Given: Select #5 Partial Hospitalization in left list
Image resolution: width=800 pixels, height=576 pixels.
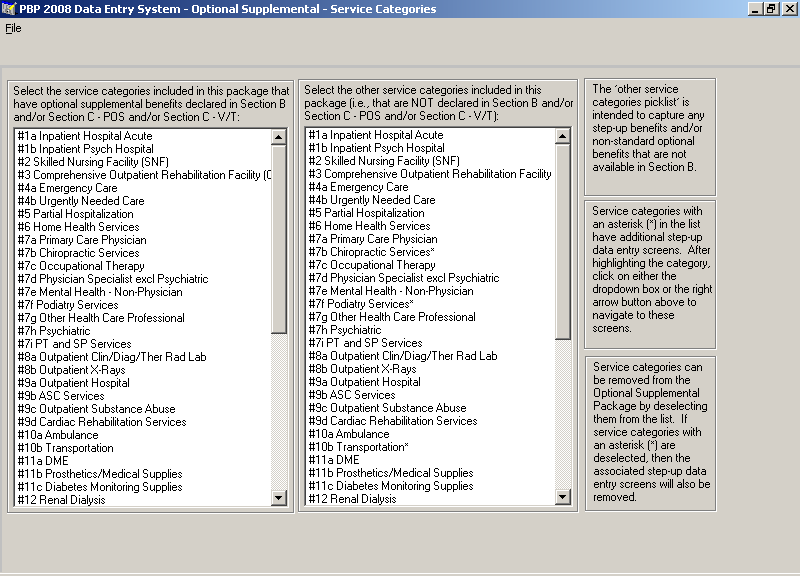Looking at the screenshot, I should [x=143, y=214].
